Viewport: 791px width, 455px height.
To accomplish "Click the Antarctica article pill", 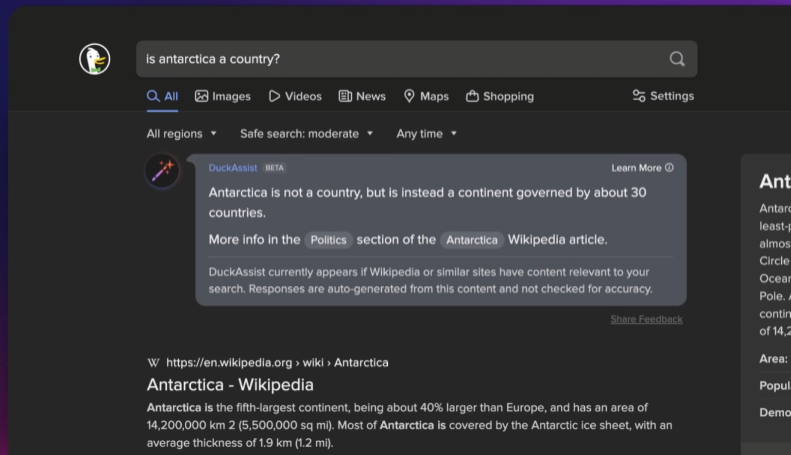I will tap(472, 240).
